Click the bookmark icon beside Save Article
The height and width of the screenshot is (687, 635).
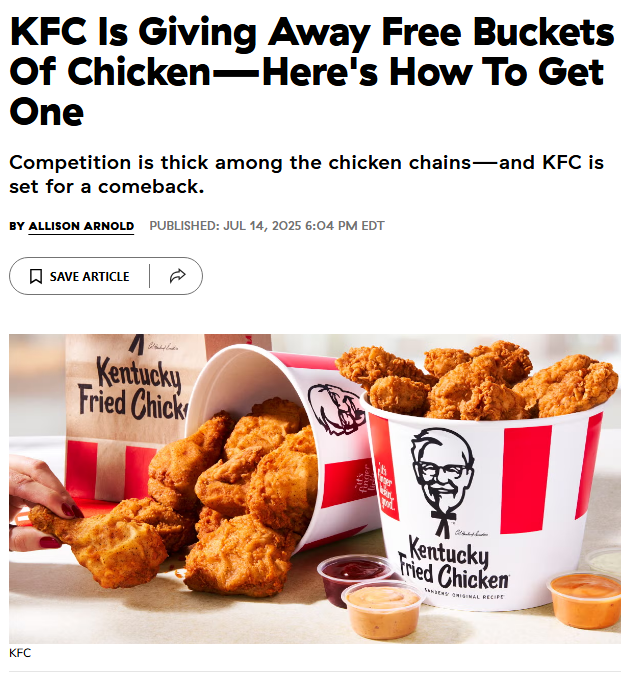click(x=35, y=276)
